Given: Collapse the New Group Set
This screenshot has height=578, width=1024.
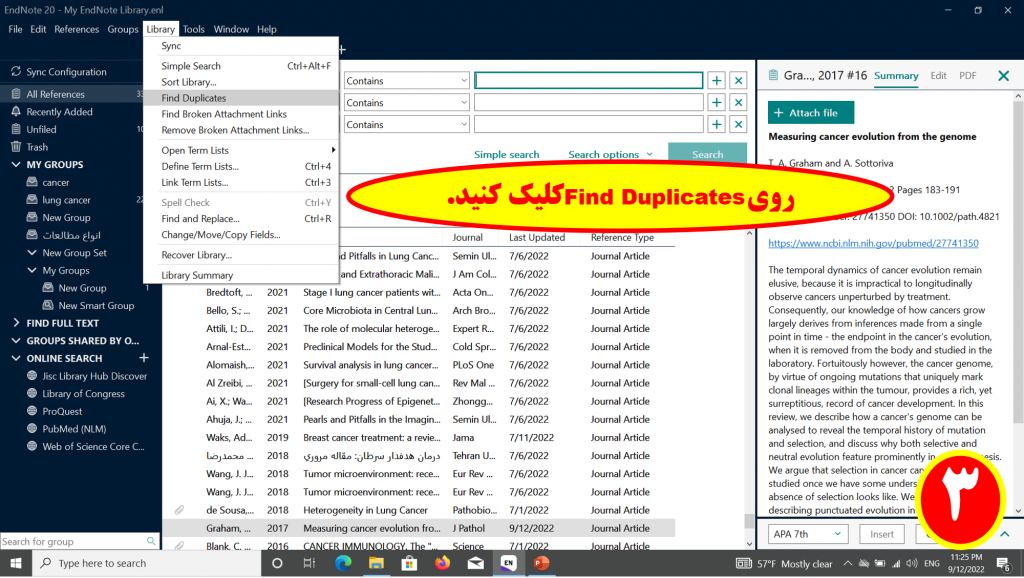Looking at the screenshot, I should click(x=31, y=253).
